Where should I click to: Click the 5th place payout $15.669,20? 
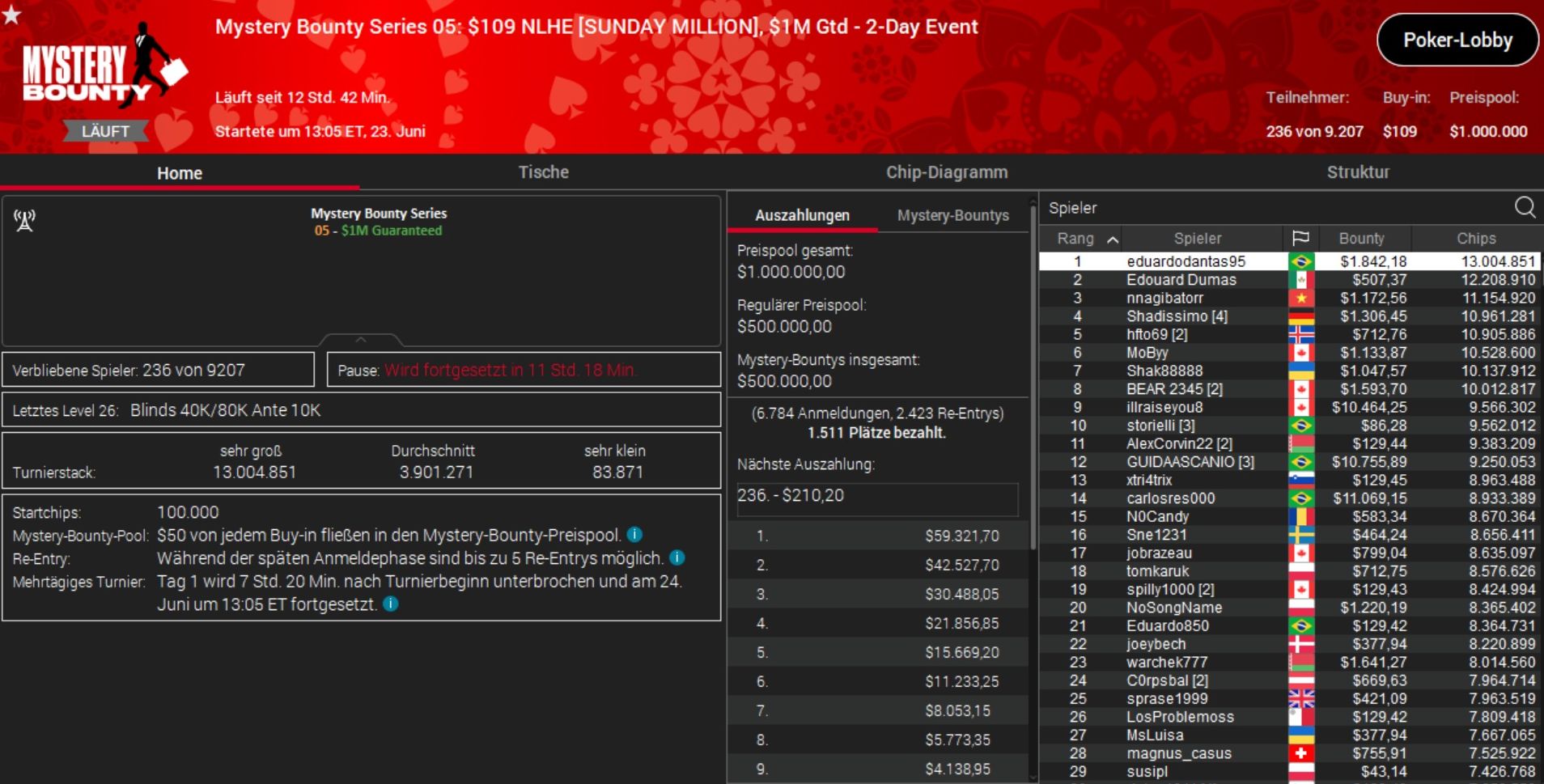pyautogui.click(x=961, y=652)
